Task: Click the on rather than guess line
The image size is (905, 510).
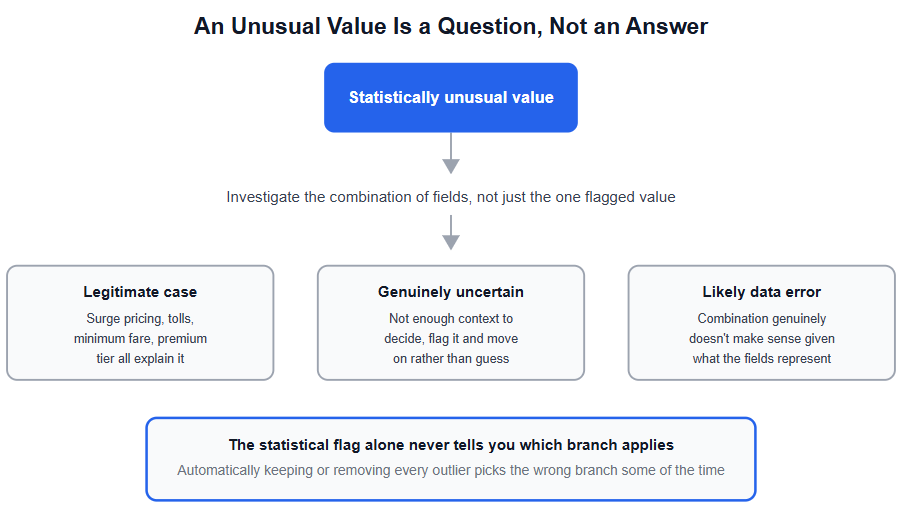Action: point(451,359)
